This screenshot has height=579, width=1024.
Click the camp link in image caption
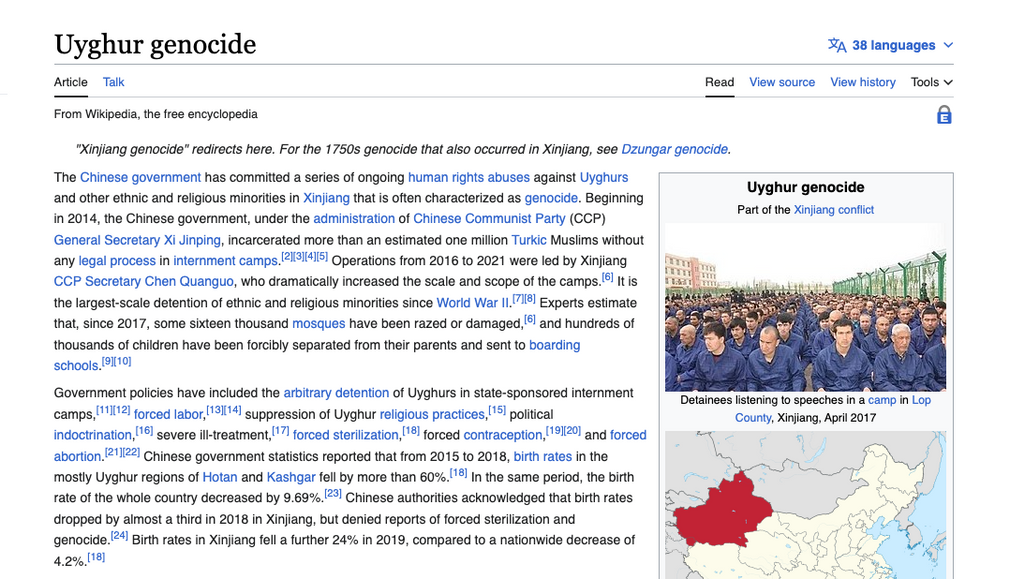(882, 400)
